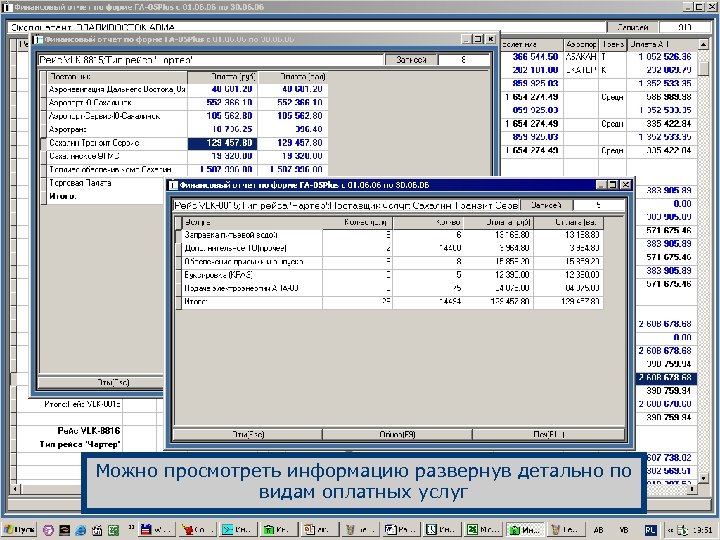Click the AB indicator in the tray area

(598, 529)
